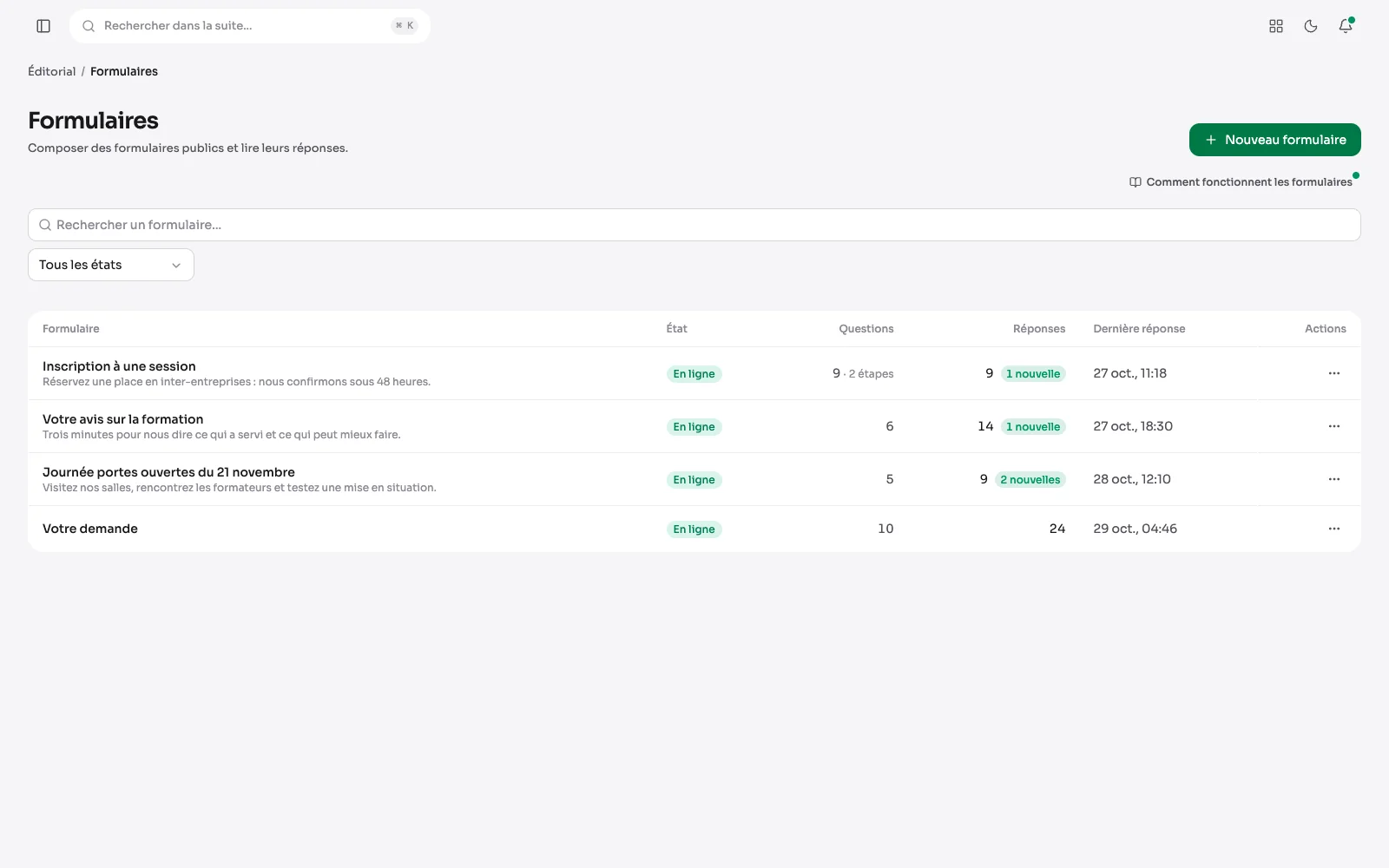Viewport: 1389px width, 868px height.
Task: Open actions menu for Journée portes ouvertes
Action: 1334,479
